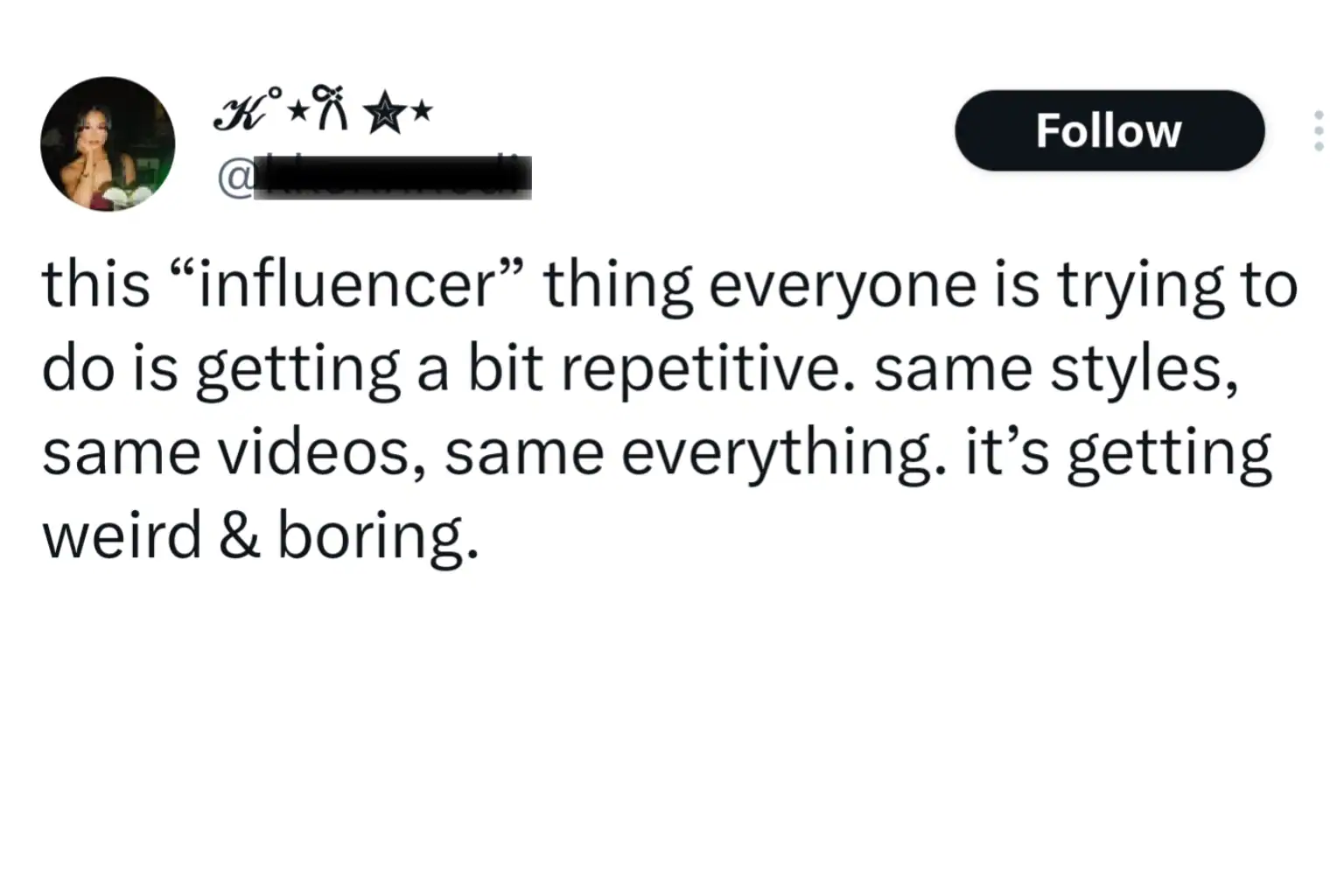This screenshot has height=896, width=1344.
Task: Click the ribbon bow symbol in name
Action: [330, 106]
